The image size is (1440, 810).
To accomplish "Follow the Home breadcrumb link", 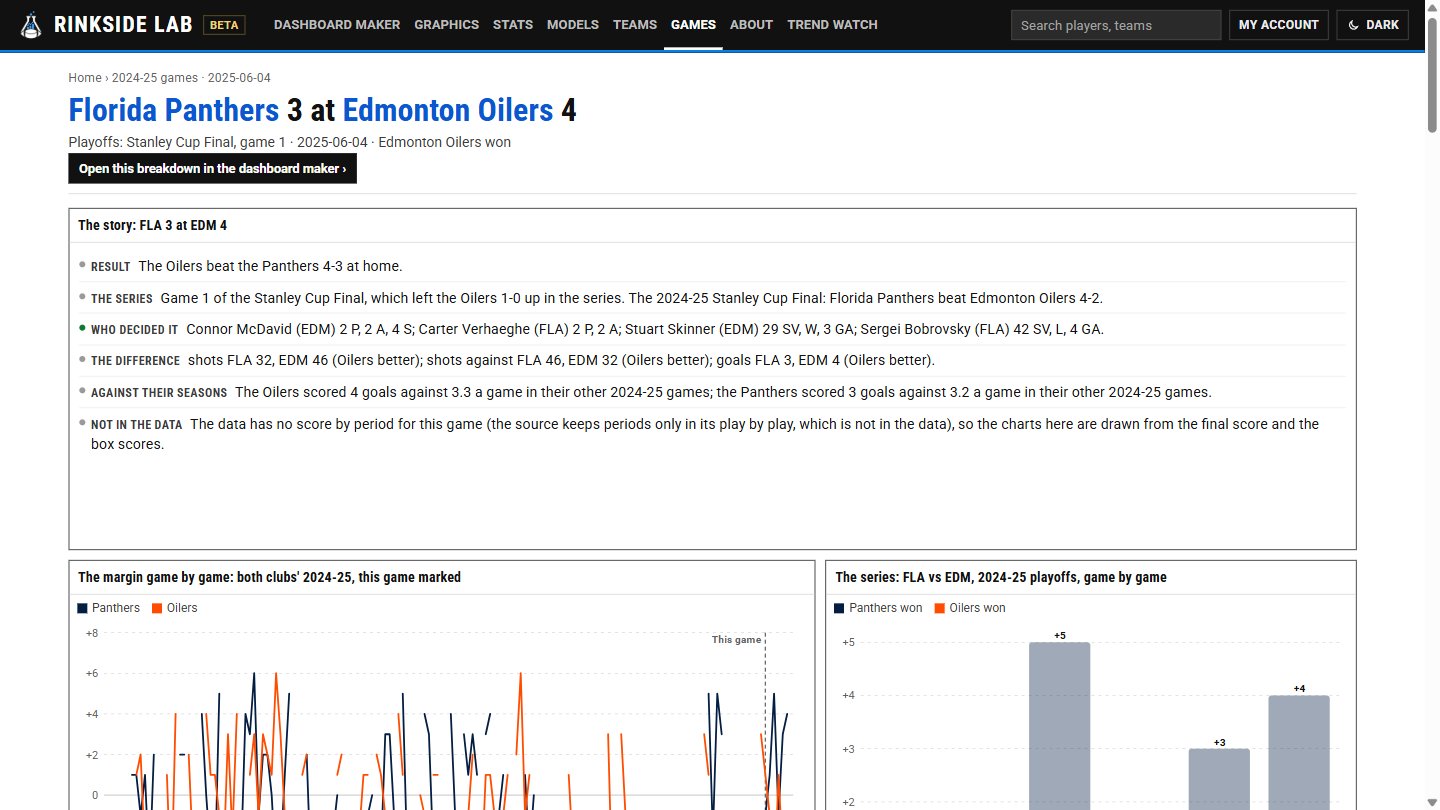I will pyautogui.click(x=85, y=78).
